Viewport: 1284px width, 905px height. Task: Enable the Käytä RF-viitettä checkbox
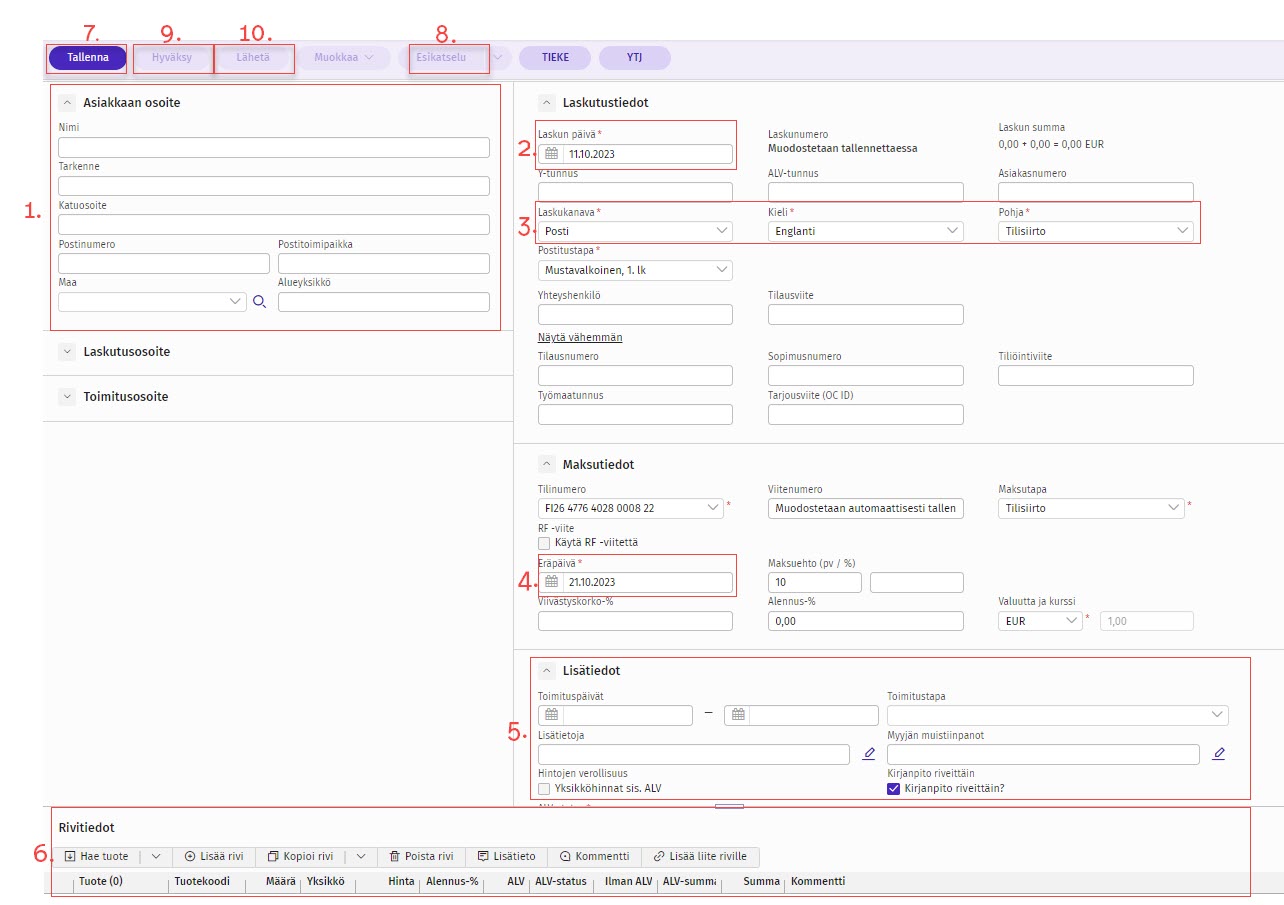click(x=545, y=542)
